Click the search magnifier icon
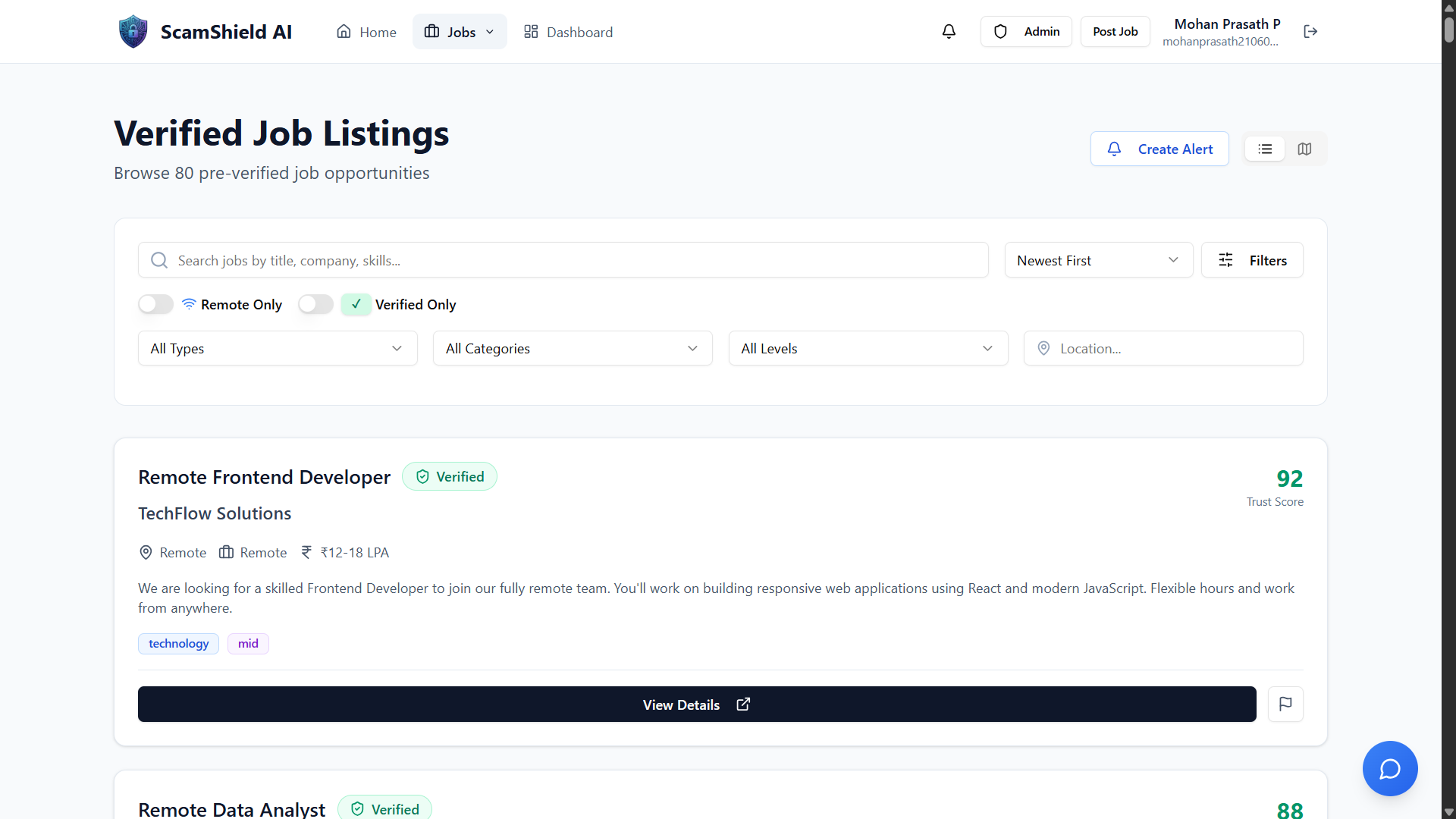 [x=159, y=261]
